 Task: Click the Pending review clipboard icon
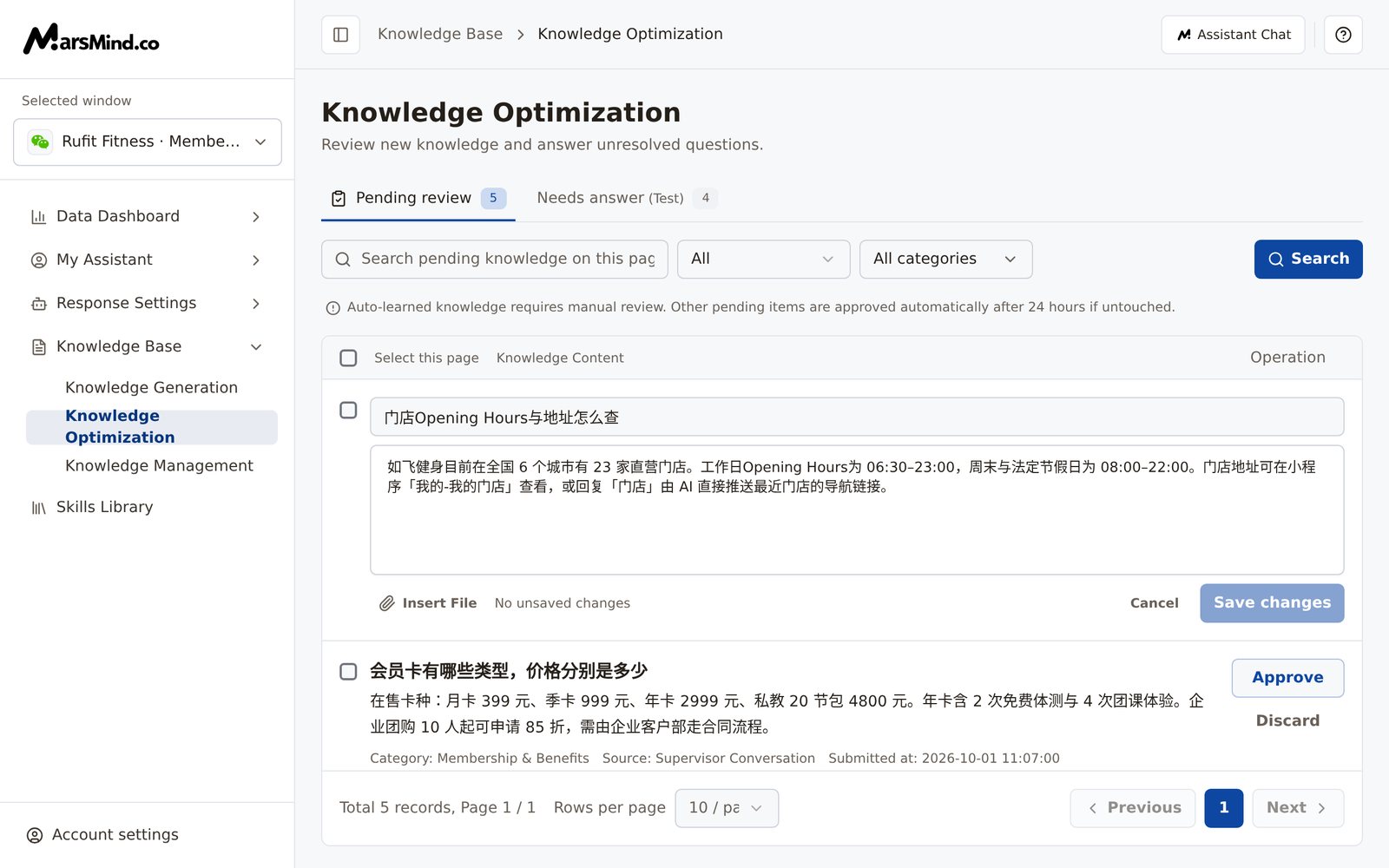[339, 199]
